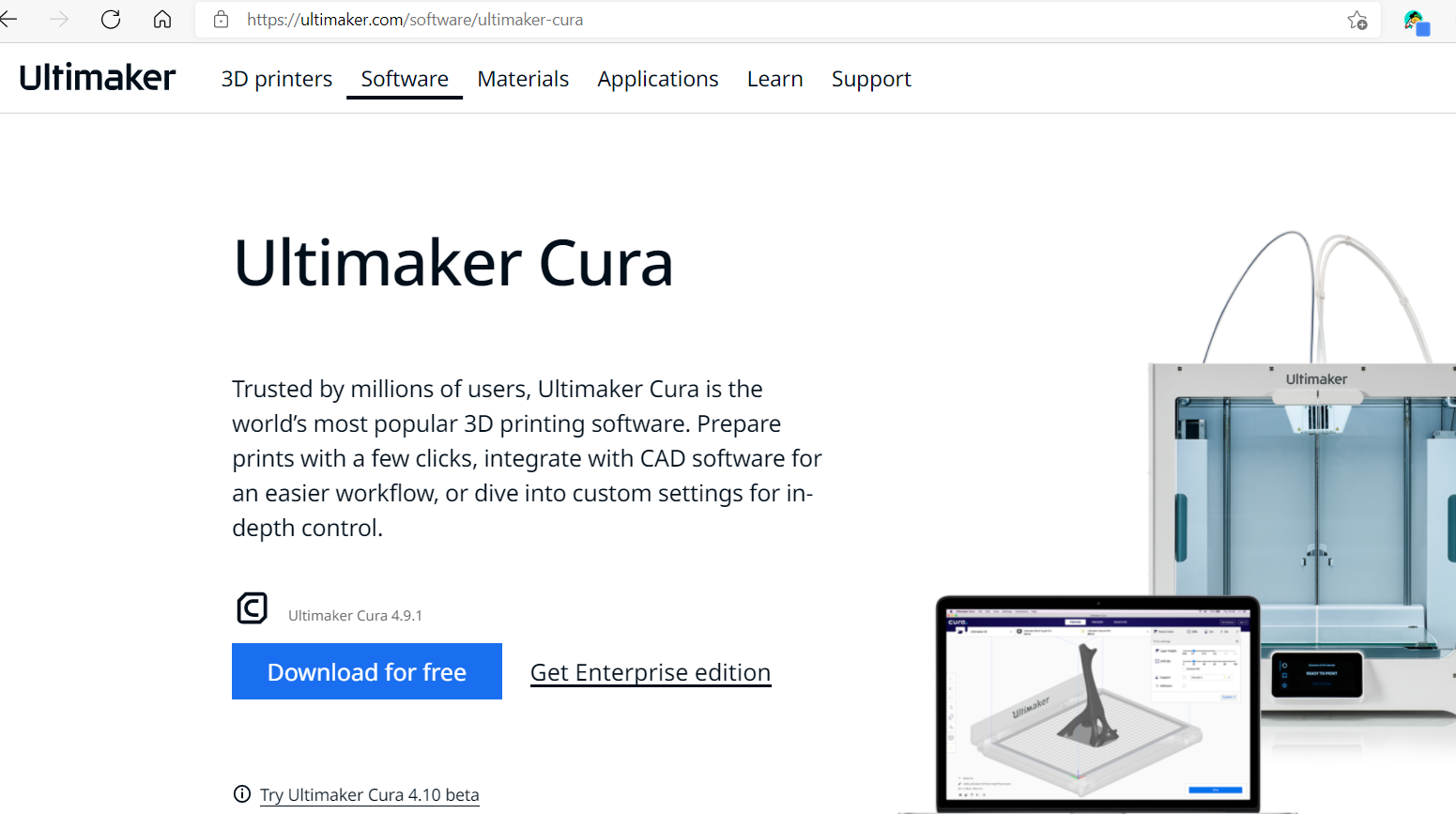
Task: Open the Applications menu
Action: tap(658, 79)
